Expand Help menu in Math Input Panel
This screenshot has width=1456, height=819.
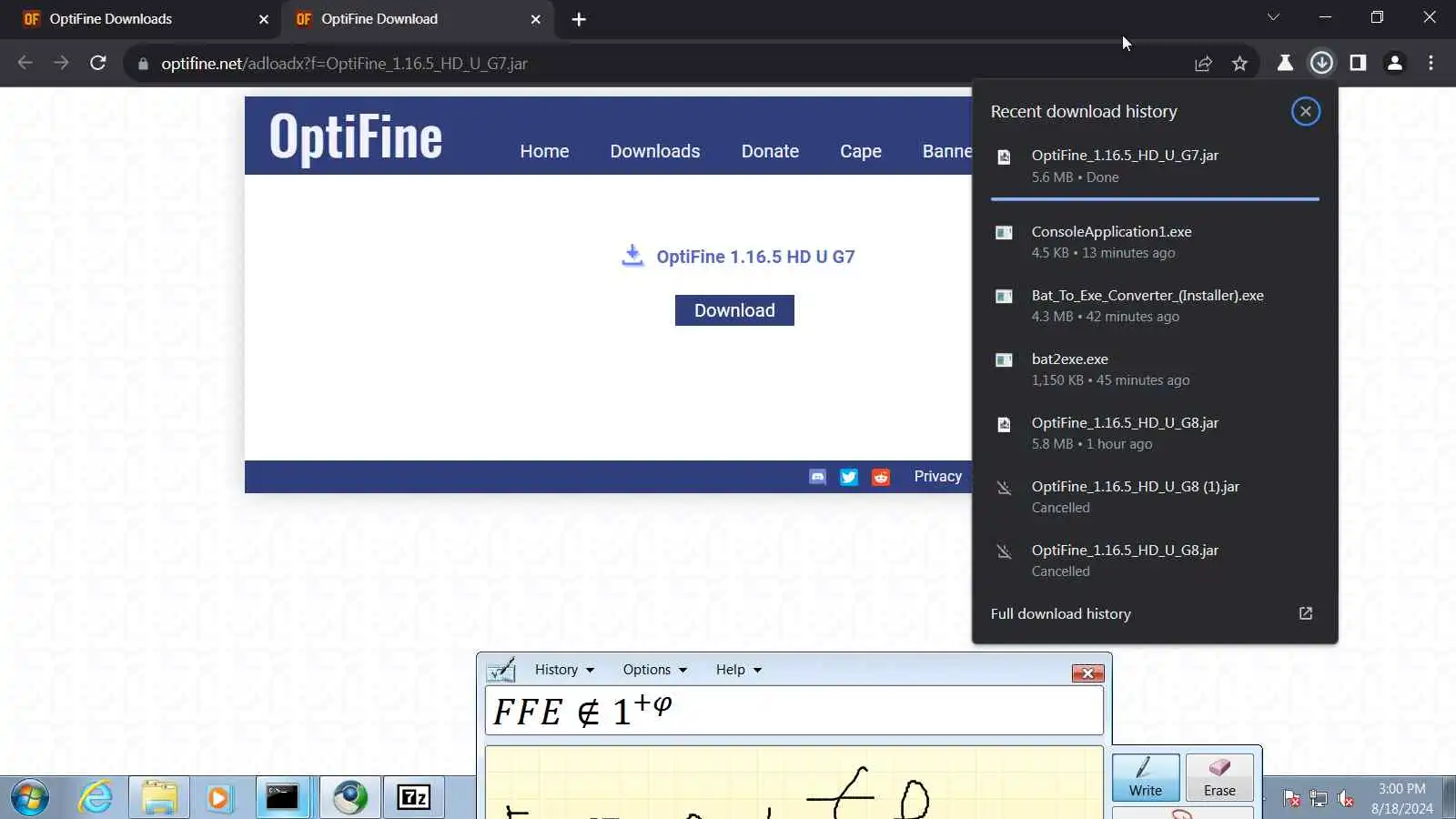pyautogui.click(x=739, y=670)
